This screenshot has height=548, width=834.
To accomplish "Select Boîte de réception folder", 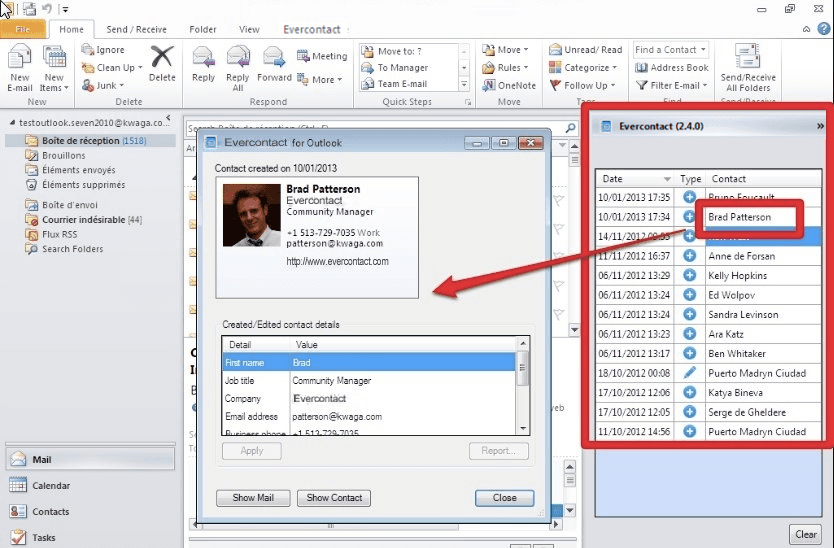I will coord(90,140).
